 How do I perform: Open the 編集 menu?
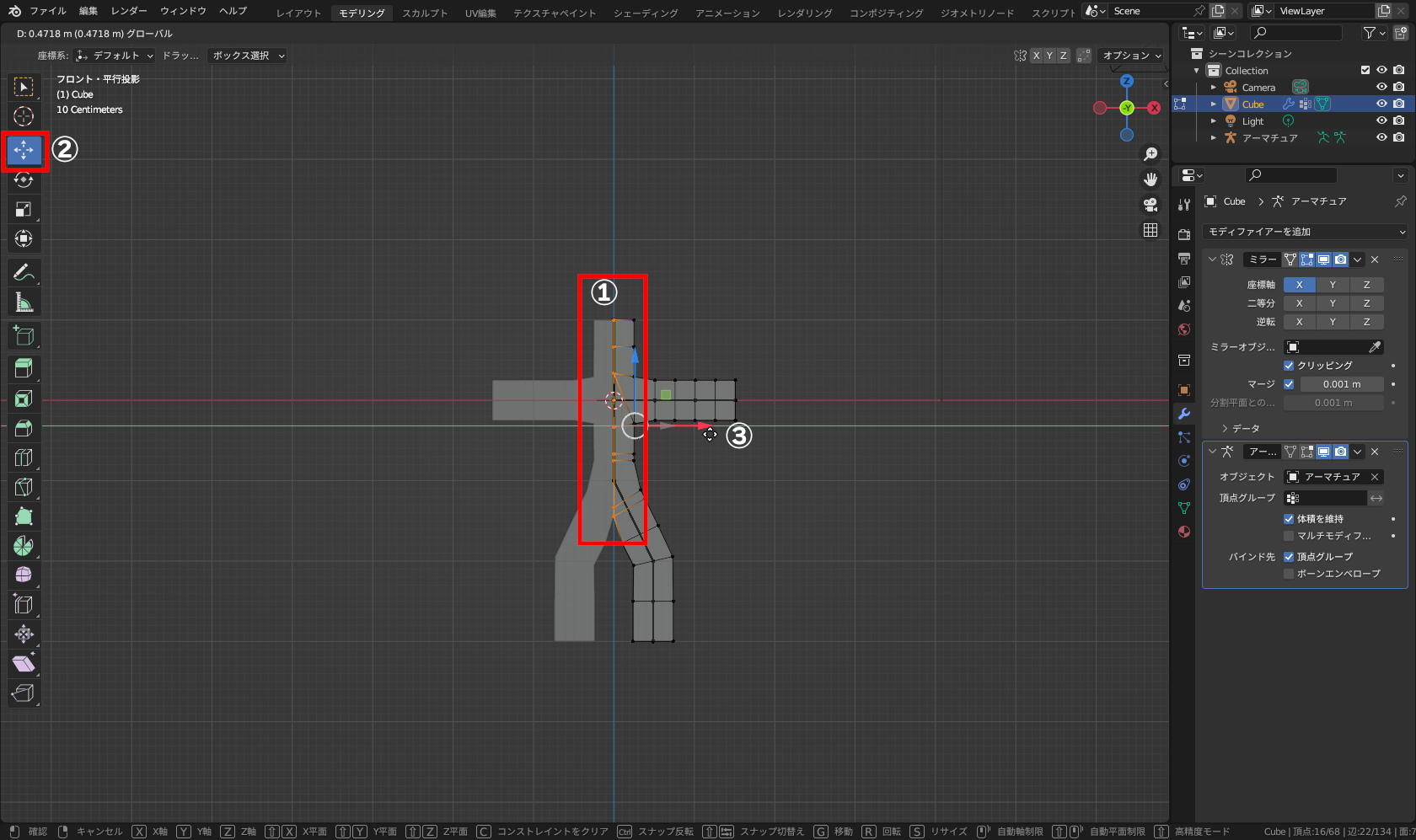coord(88,11)
